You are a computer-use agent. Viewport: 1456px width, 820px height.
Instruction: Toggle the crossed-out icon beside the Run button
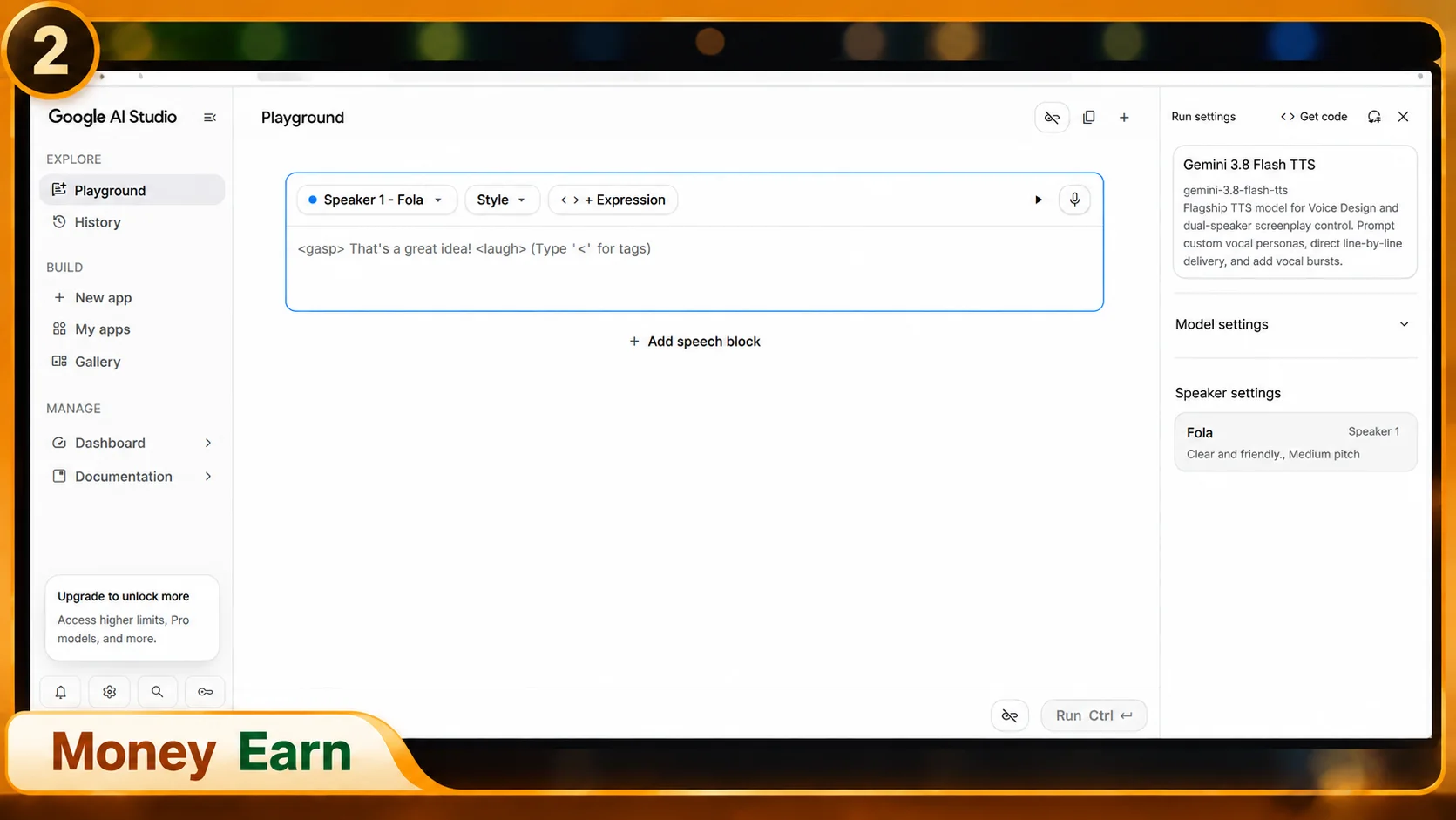(1010, 715)
